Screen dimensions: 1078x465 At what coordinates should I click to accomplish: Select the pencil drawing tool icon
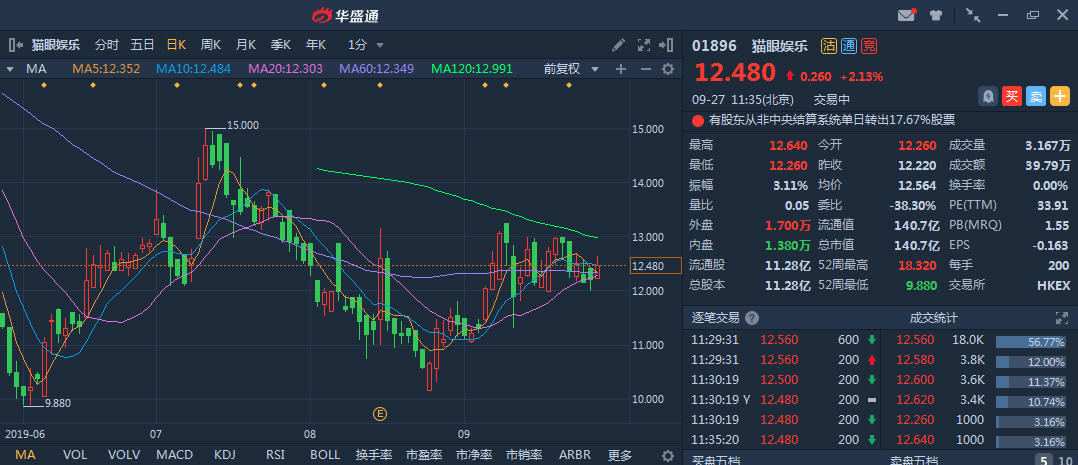(x=619, y=45)
